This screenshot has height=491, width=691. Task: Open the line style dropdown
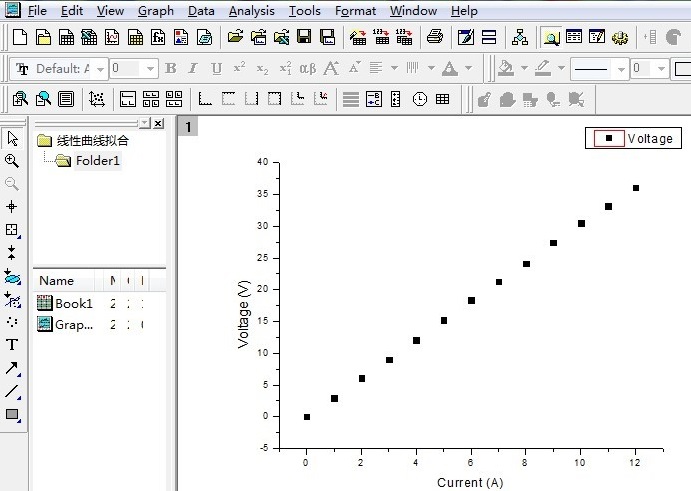click(x=621, y=69)
